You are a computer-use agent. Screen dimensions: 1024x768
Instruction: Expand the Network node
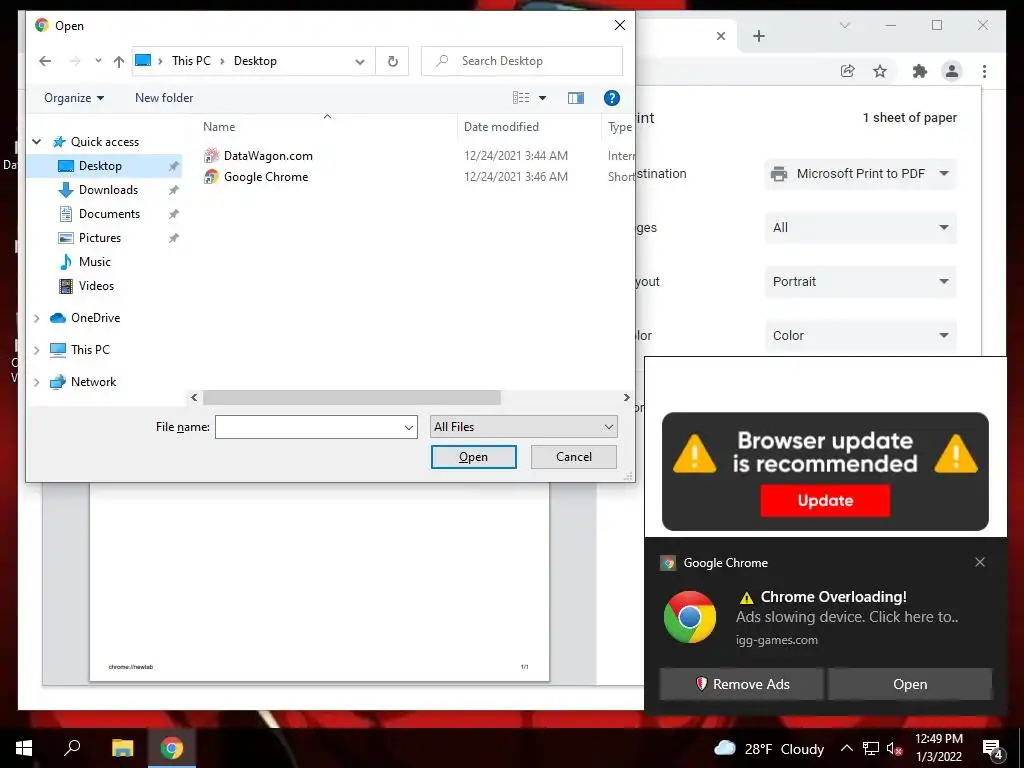point(37,382)
